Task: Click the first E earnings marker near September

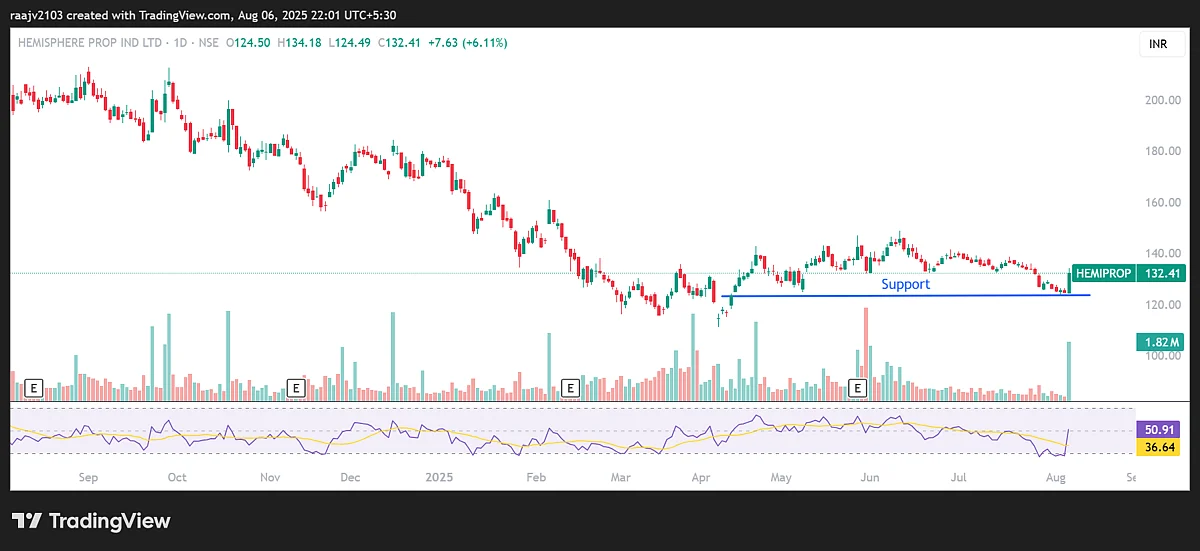Action: [34, 386]
